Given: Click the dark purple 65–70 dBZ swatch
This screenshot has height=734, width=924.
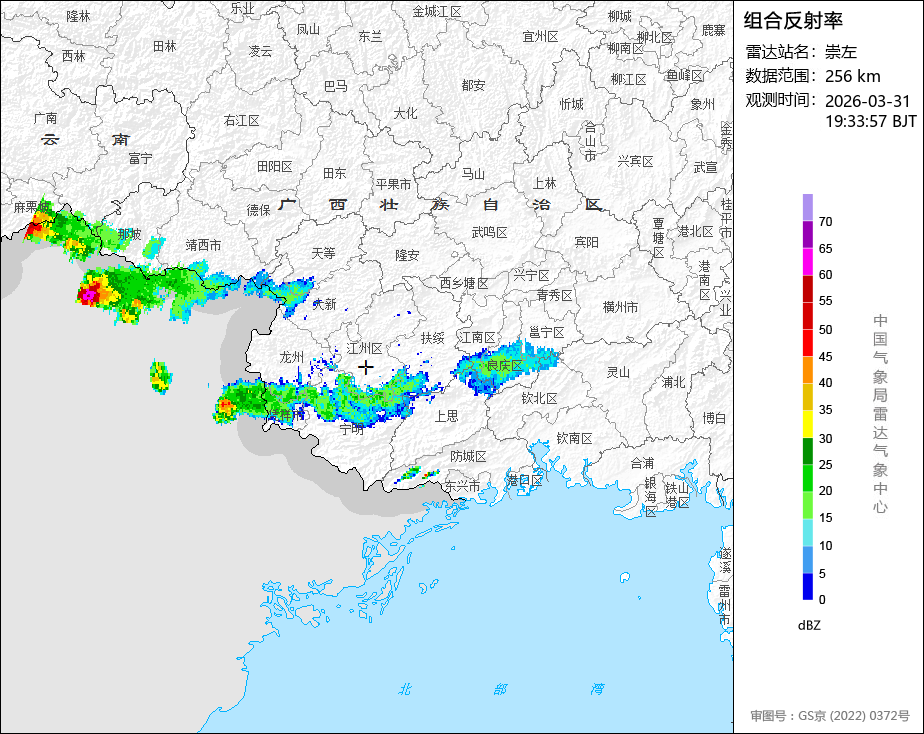Looking at the screenshot, I should tap(807, 234).
